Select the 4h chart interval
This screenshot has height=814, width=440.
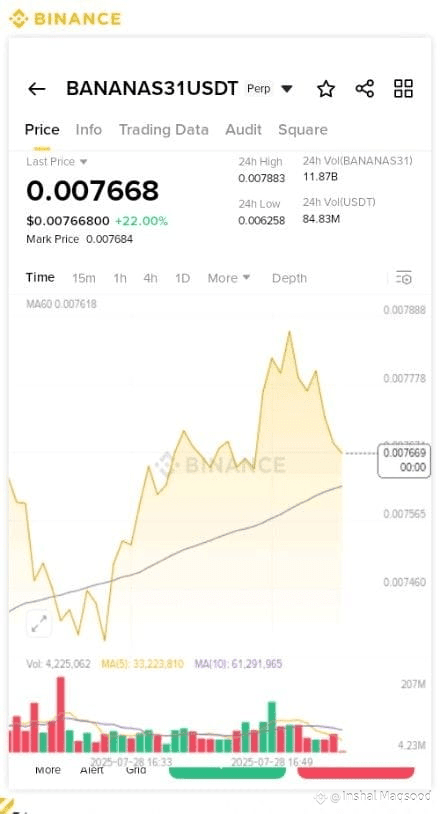point(150,278)
